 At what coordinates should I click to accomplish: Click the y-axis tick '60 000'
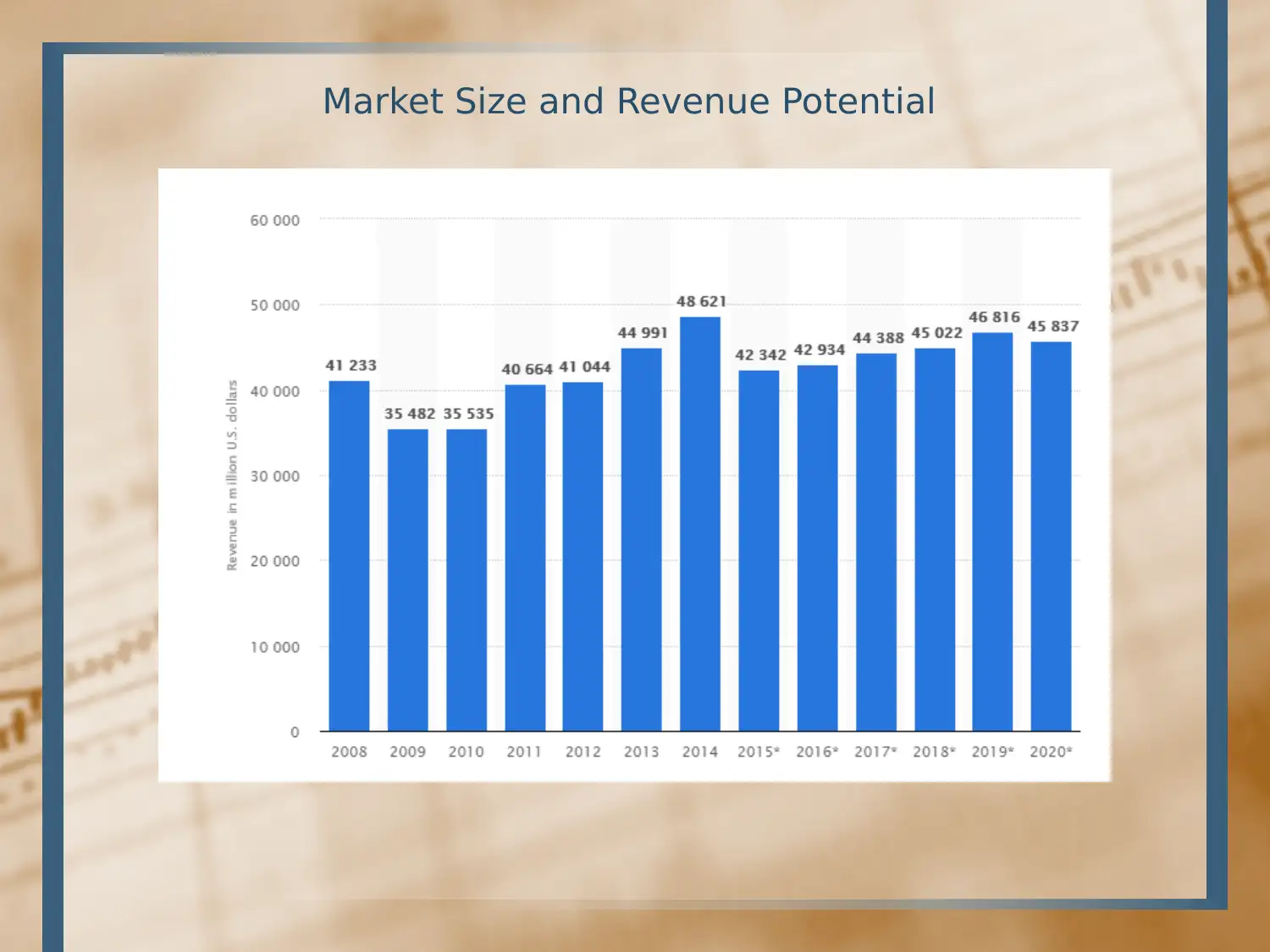pyautogui.click(x=274, y=221)
